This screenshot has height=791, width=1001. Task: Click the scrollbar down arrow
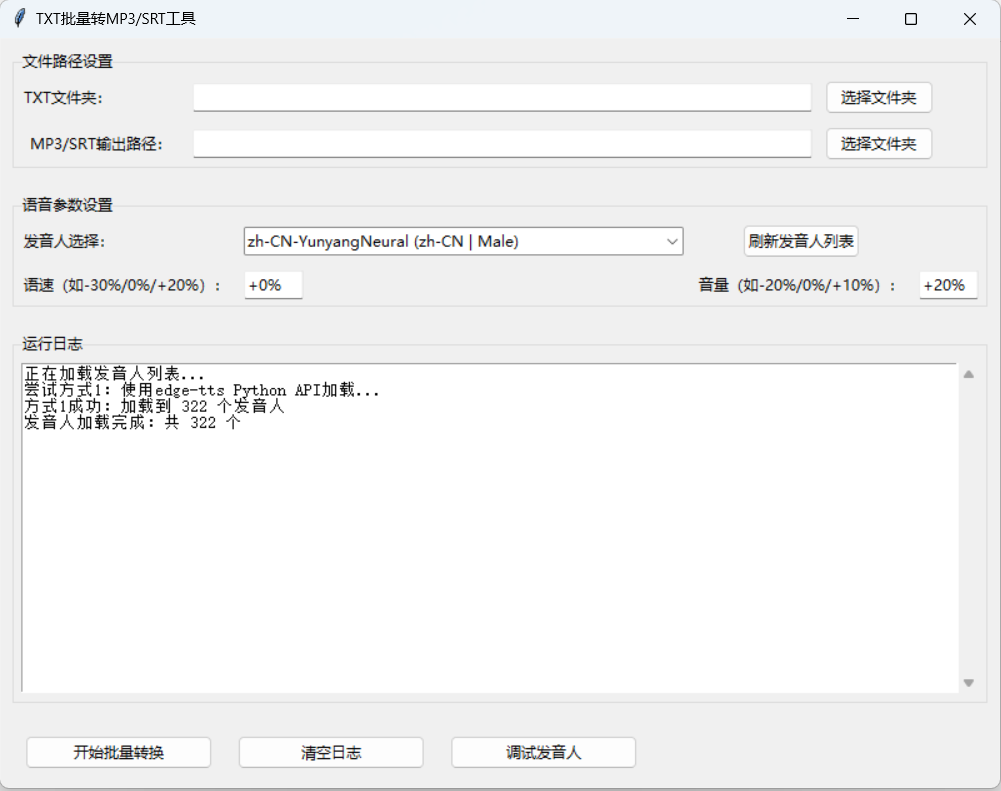[968, 683]
